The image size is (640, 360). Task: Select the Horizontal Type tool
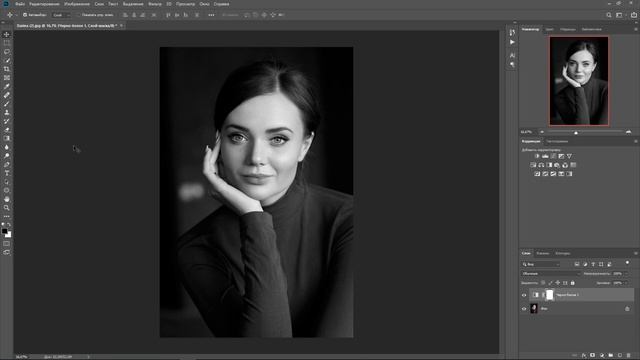(x=7, y=173)
